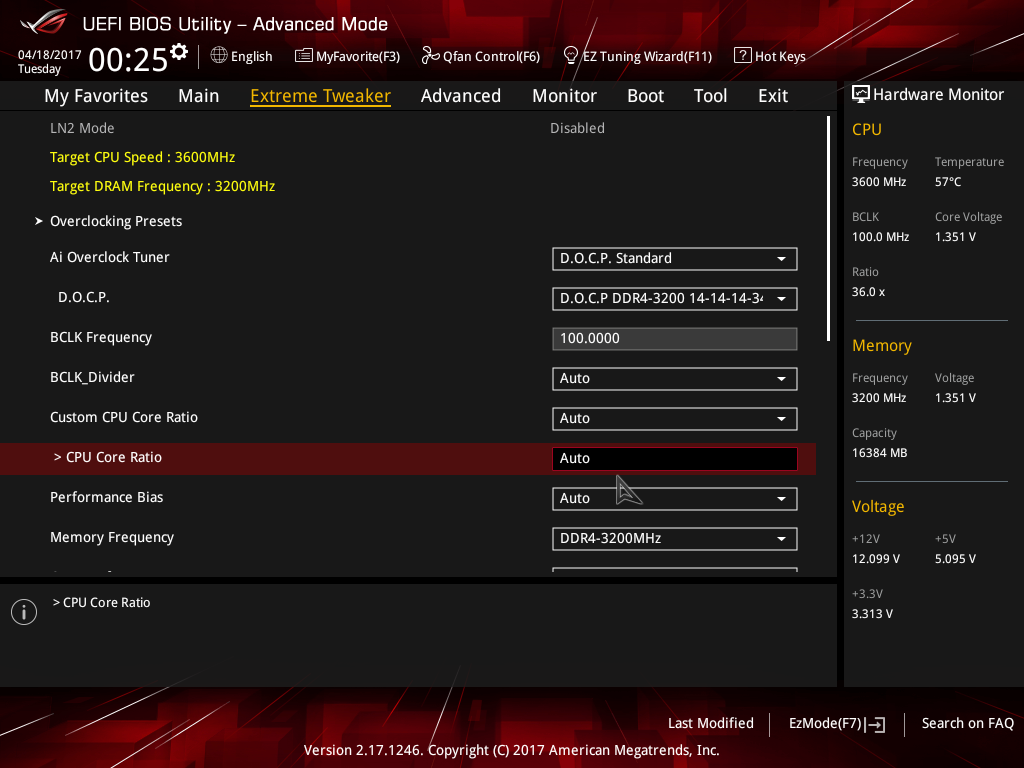Switch to the Boot tab
This screenshot has width=1024, height=768.
click(x=645, y=96)
